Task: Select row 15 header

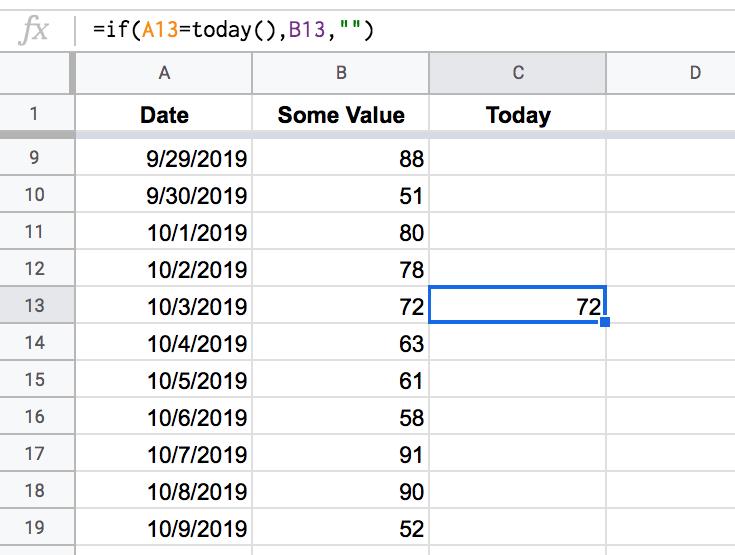Action: pos(37,379)
